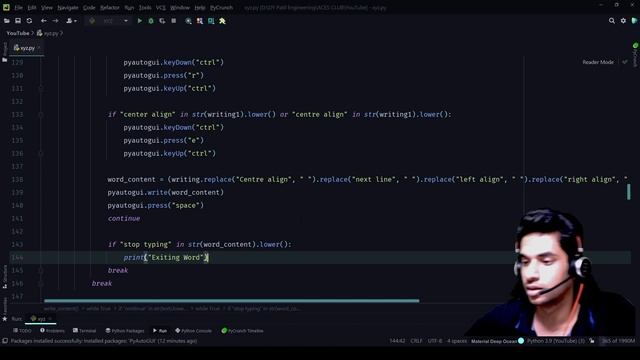Navigate forward with the right arrow icon
Viewport: 640px width, 360px height.
[55, 21]
